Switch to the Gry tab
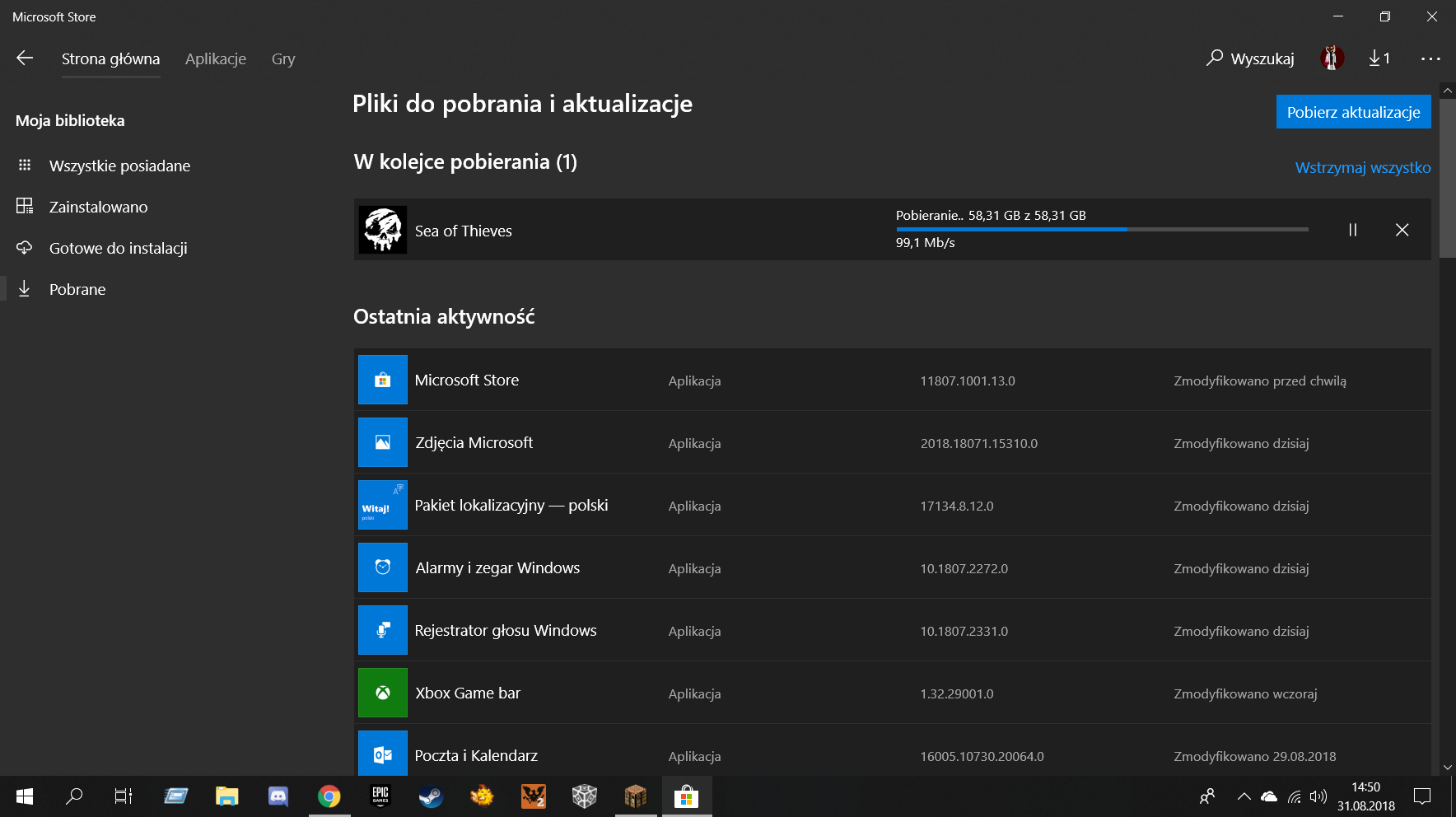Viewport: 1456px width, 817px height. [x=283, y=58]
